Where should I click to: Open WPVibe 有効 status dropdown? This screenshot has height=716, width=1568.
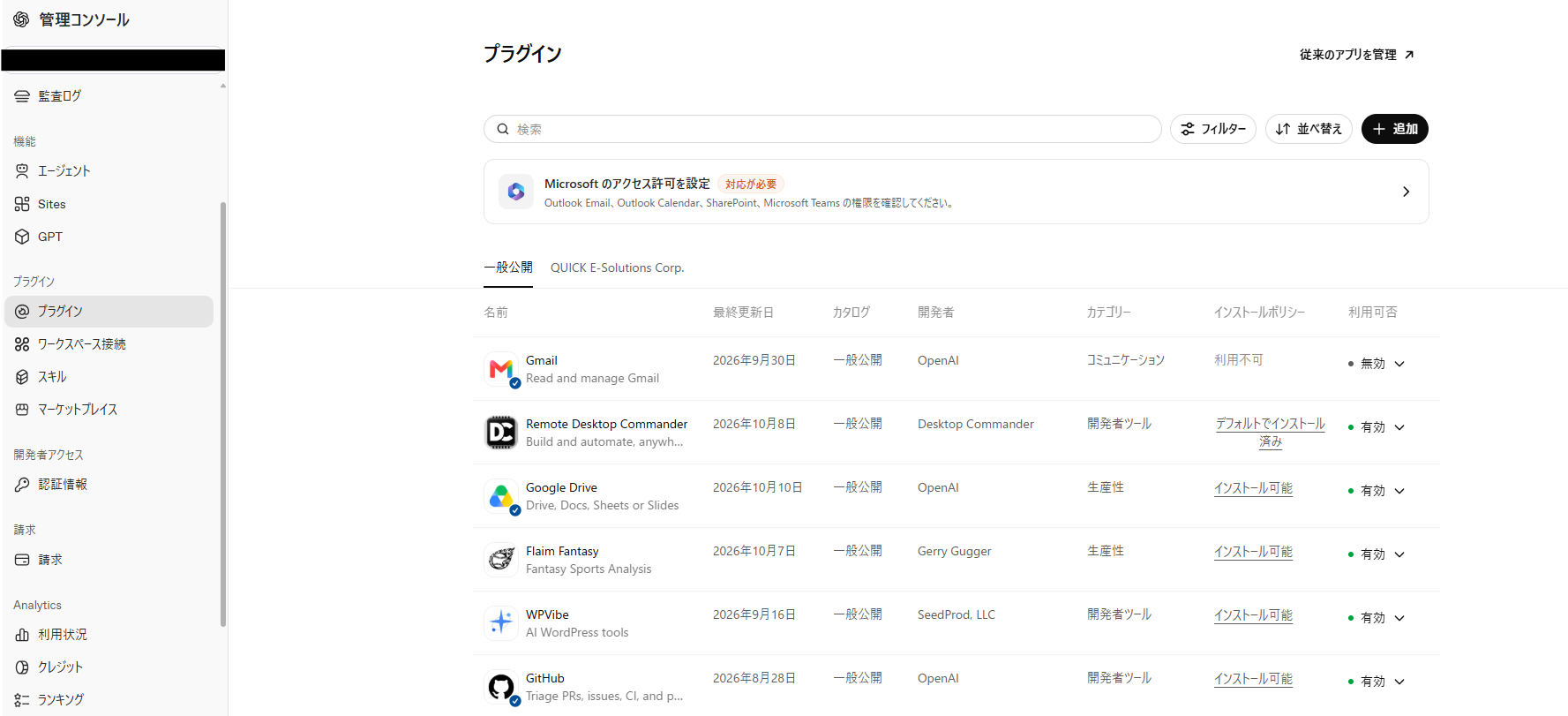click(x=1377, y=618)
